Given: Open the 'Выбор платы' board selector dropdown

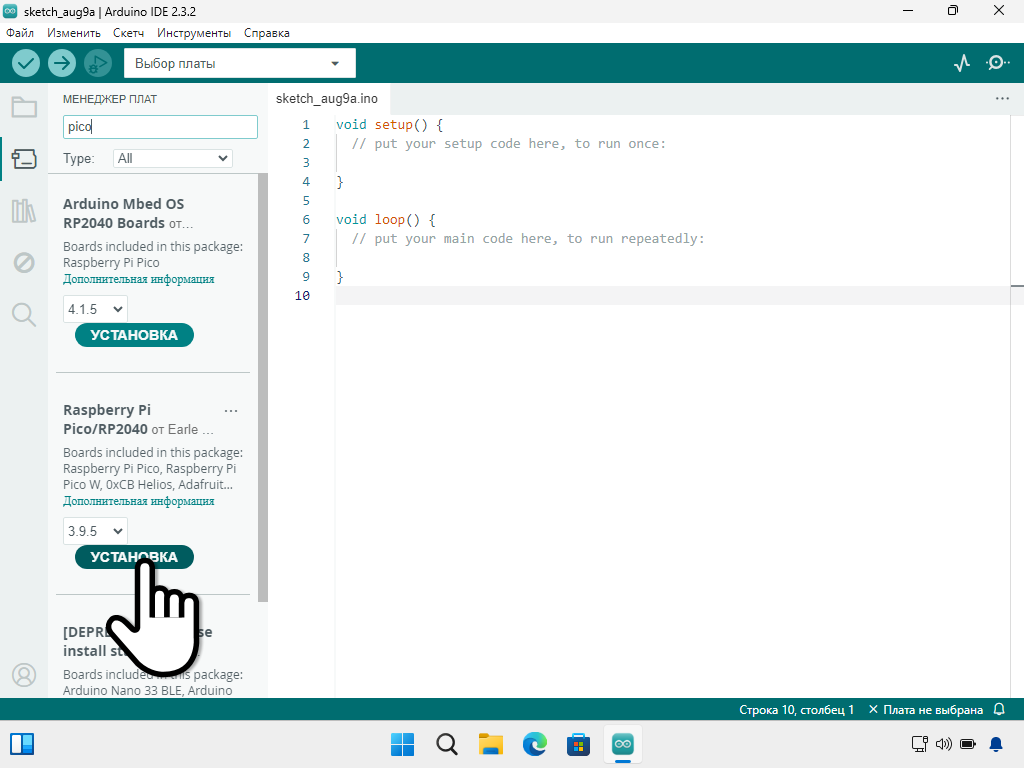Looking at the screenshot, I should click(x=240, y=63).
